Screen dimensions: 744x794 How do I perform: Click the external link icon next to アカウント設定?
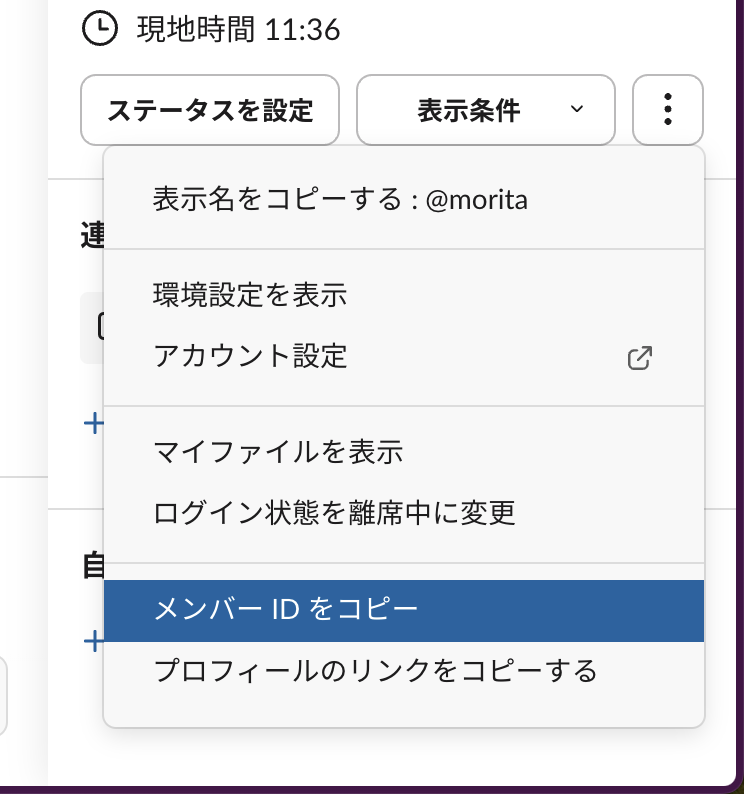coord(640,357)
